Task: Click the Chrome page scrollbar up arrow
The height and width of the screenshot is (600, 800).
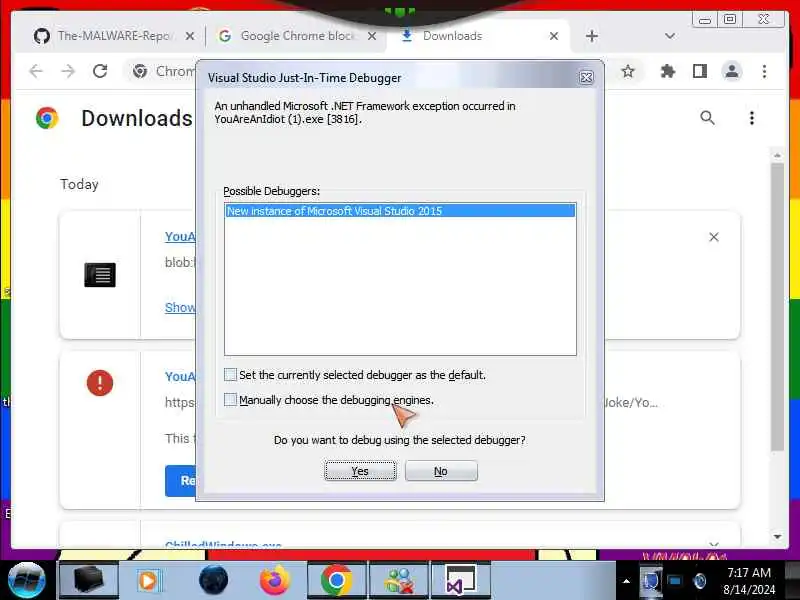Action: coord(777,155)
